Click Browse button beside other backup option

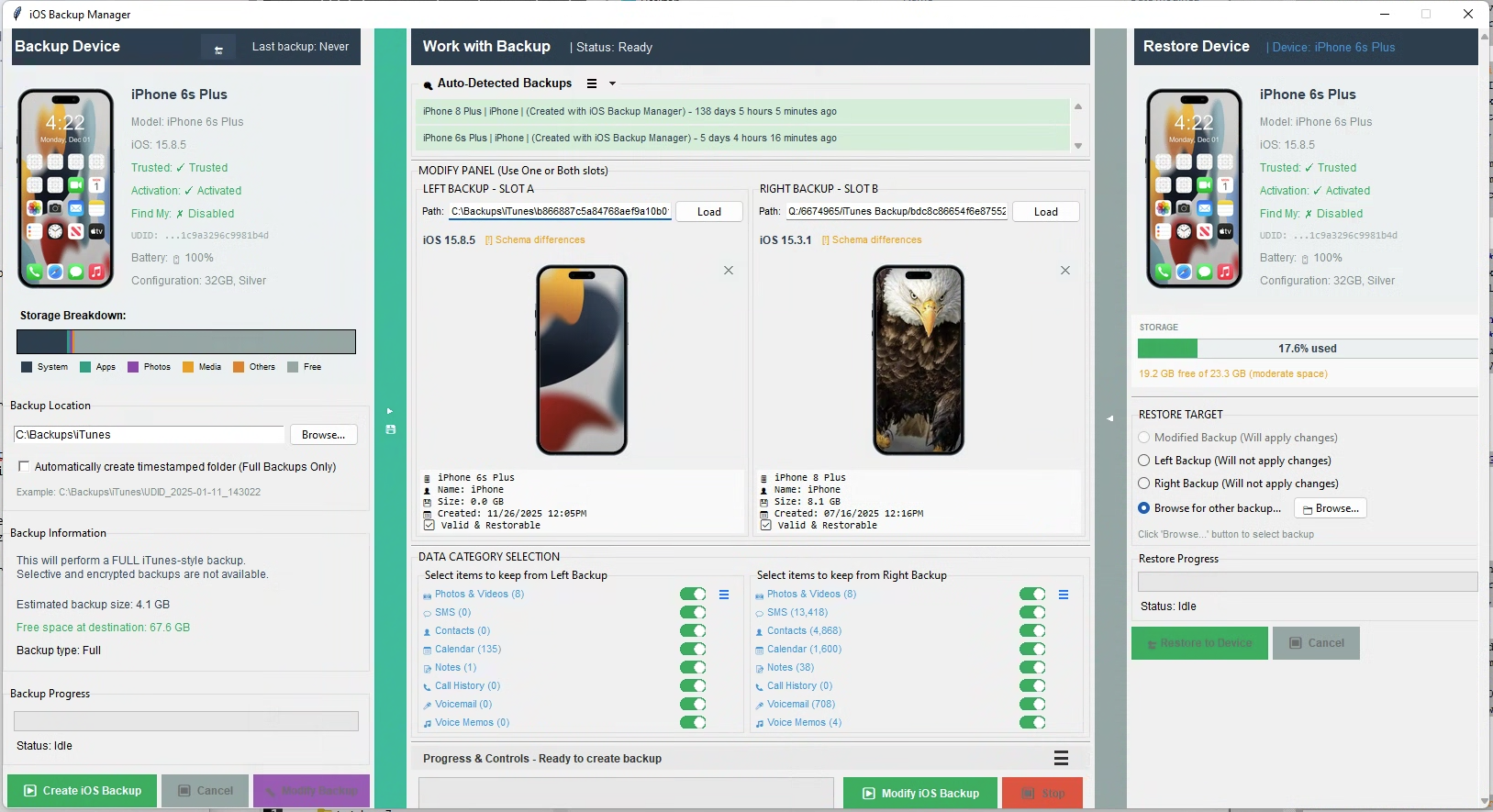pyautogui.click(x=1331, y=508)
